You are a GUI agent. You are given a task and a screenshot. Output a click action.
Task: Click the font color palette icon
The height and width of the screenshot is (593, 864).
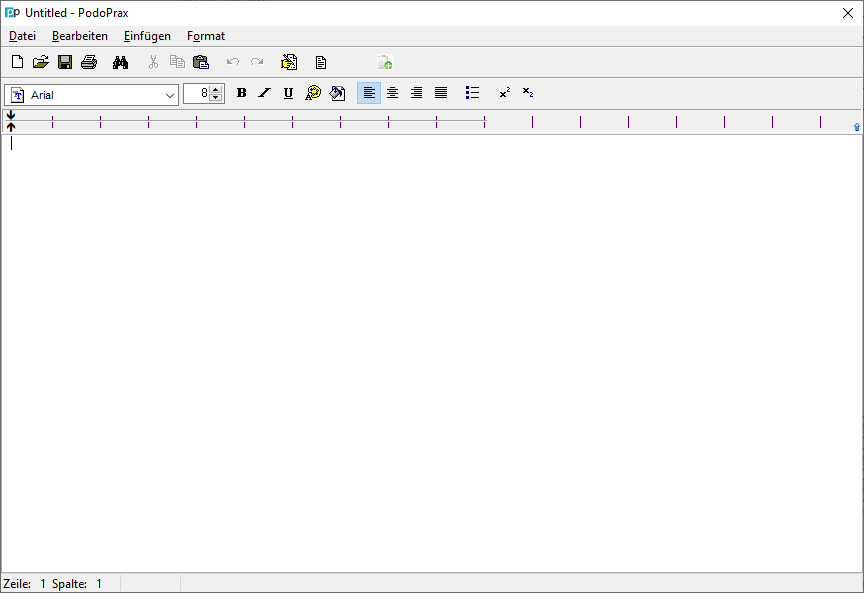point(313,93)
